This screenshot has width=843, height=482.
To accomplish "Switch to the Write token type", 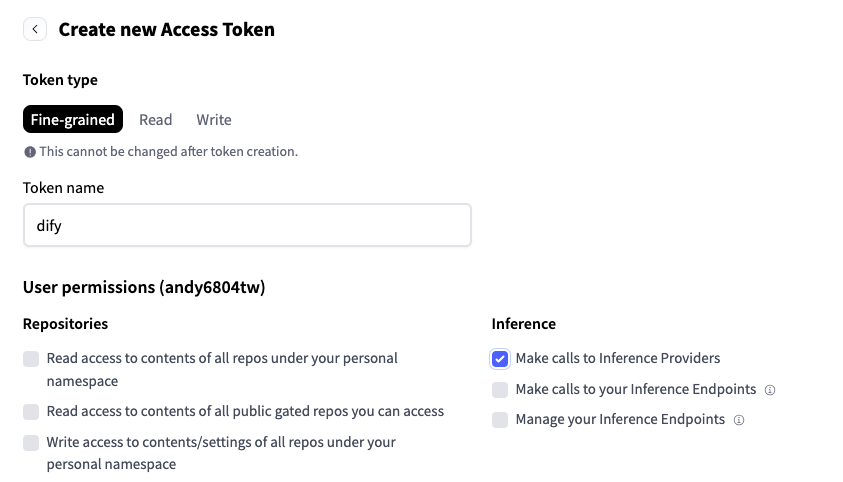I will pyautogui.click(x=214, y=120).
